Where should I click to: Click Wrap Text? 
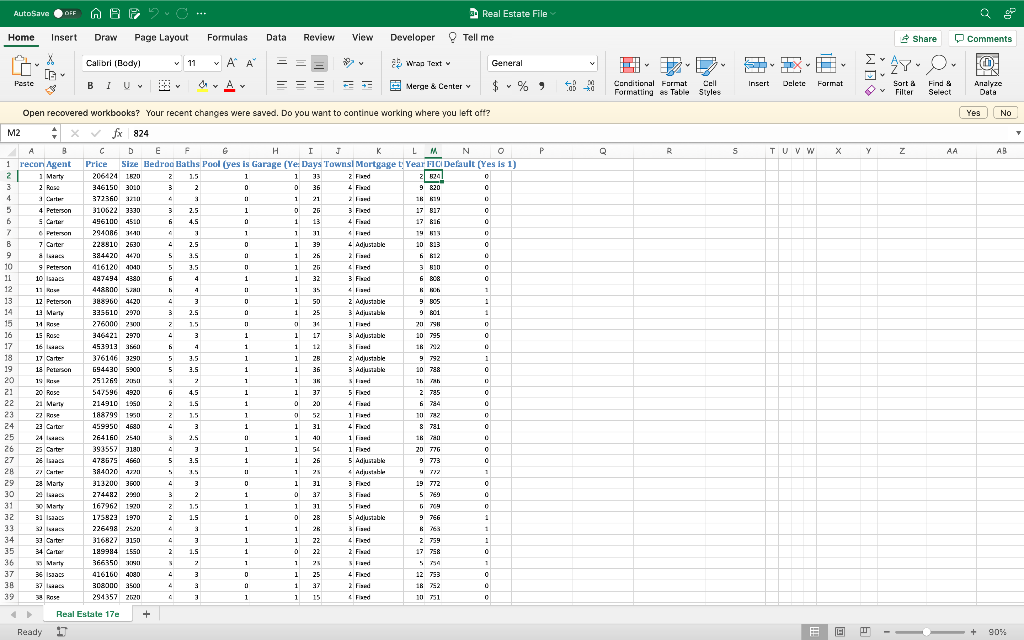(421, 63)
